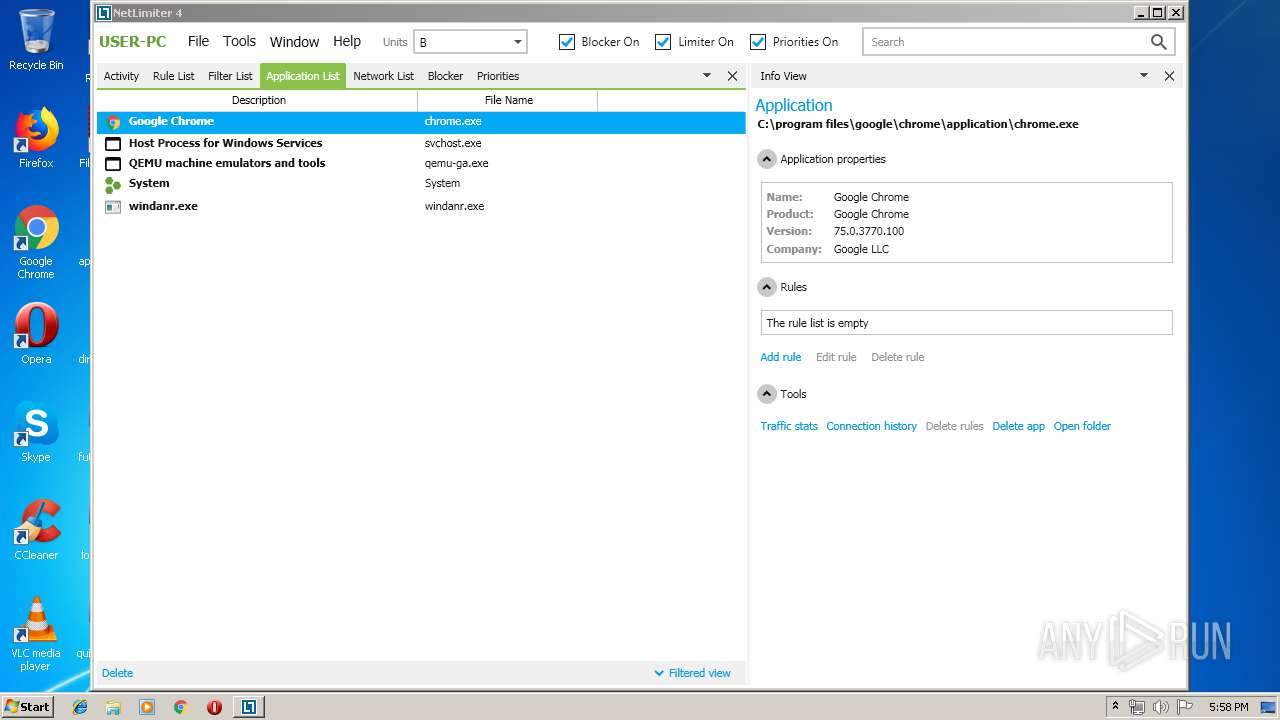Image resolution: width=1280 pixels, height=720 pixels.
Task: Collapse the Rules section
Action: pyautogui.click(x=767, y=287)
